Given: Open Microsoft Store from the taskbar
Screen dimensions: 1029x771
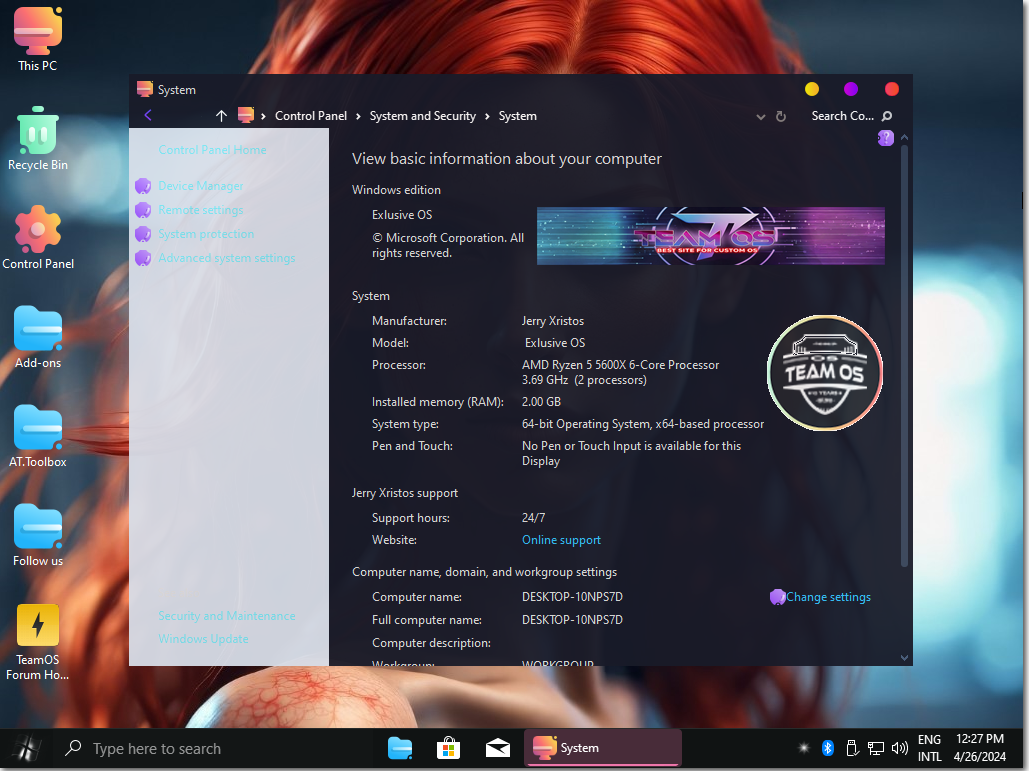Looking at the screenshot, I should 448,748.
